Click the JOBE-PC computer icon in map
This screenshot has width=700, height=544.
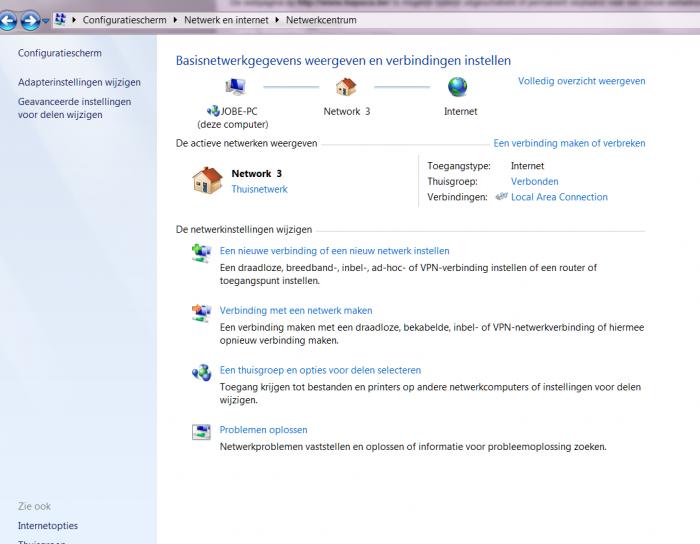tap(235, 87)
